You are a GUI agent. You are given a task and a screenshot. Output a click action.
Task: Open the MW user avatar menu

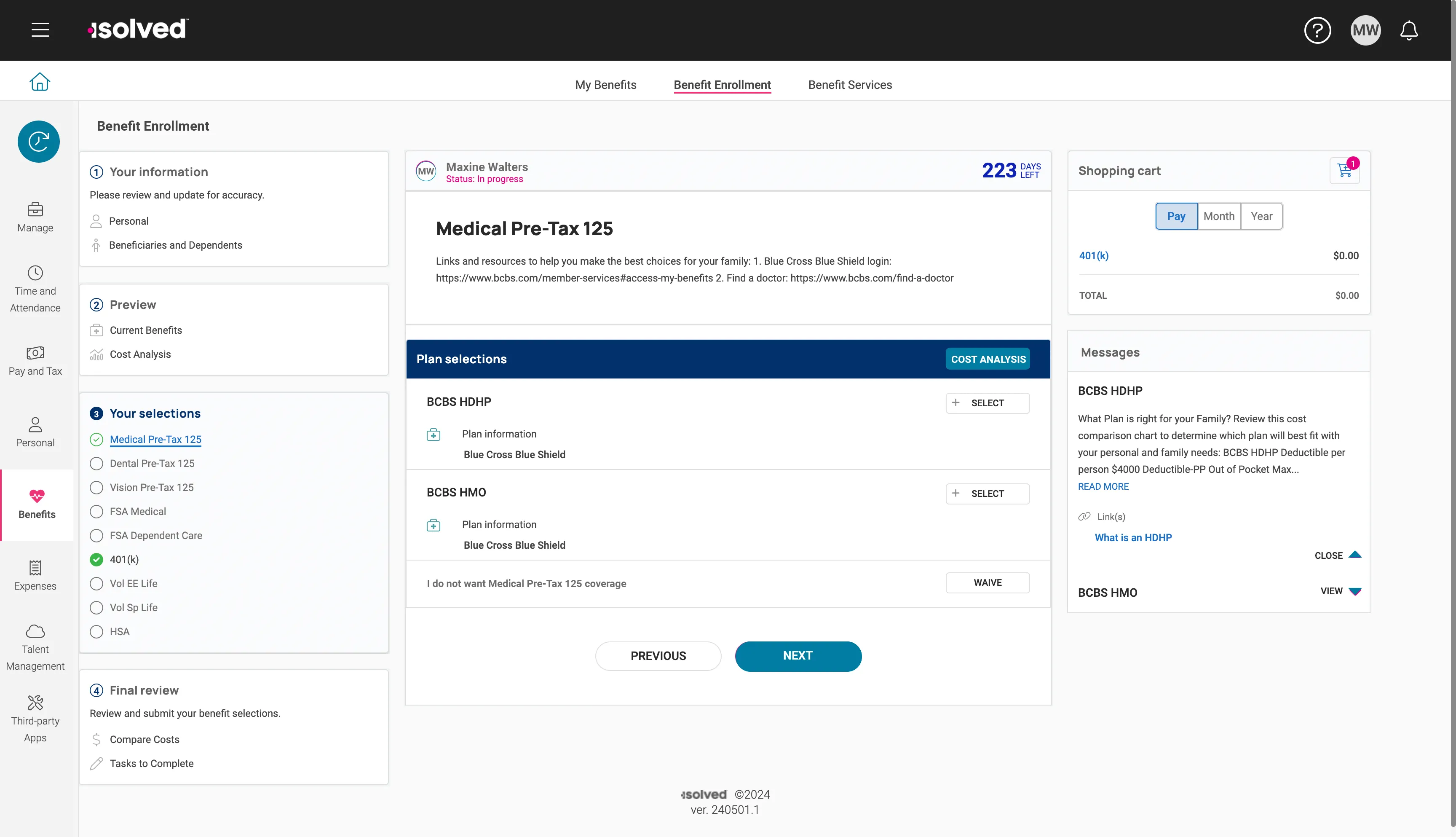tap(1365, 30)
